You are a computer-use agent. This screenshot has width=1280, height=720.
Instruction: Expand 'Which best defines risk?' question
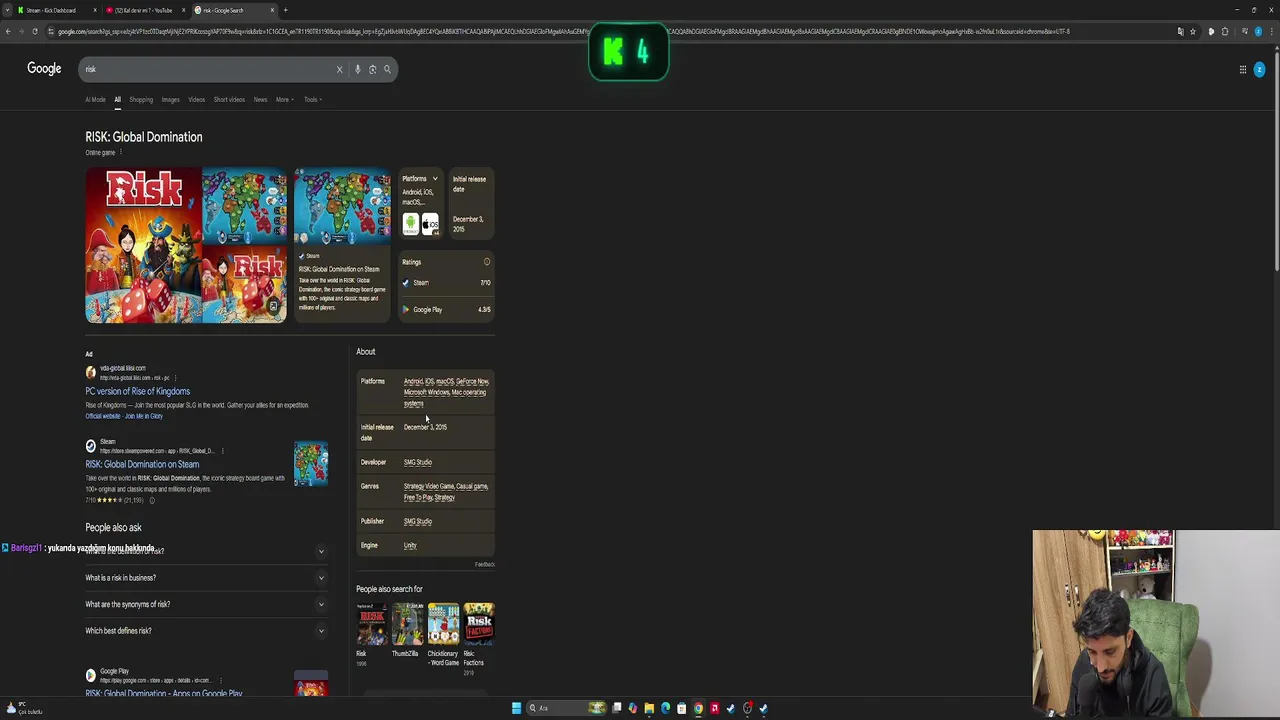pos(205,631)
